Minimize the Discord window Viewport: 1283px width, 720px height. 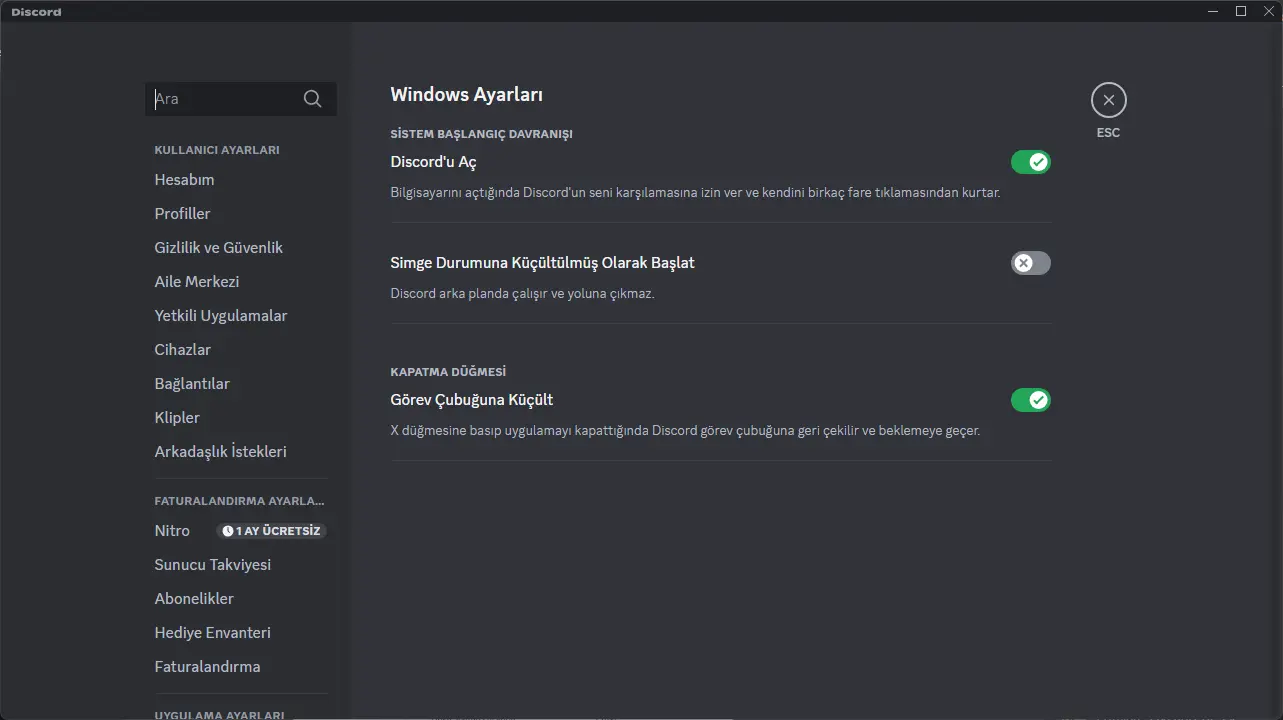pyautogui.click(x=1212, y=11)
